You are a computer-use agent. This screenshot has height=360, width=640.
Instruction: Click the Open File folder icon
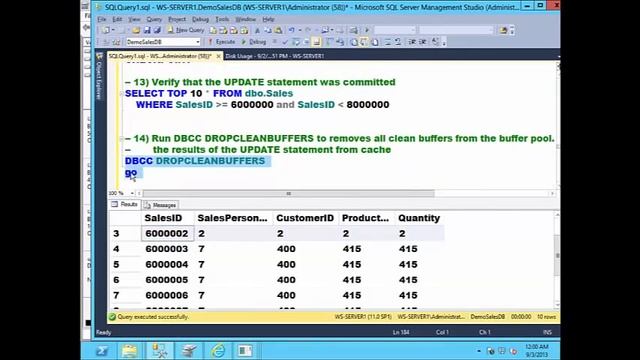(x=136, y=30)
